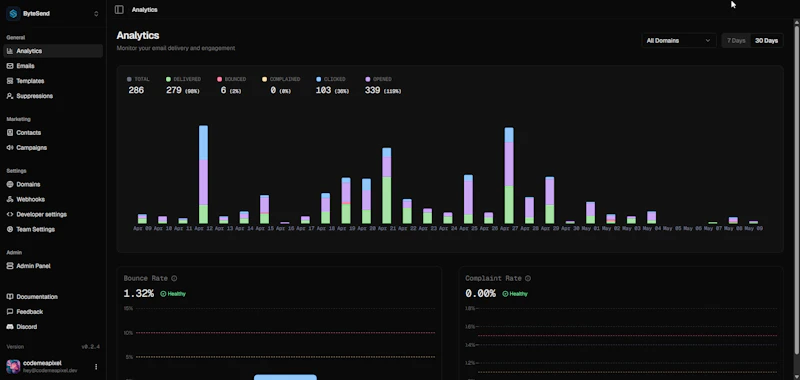The width and height of the screenshot is (800, 380).
Task: Click the Admin Panel server icon
Action: [x=10, y=266]
